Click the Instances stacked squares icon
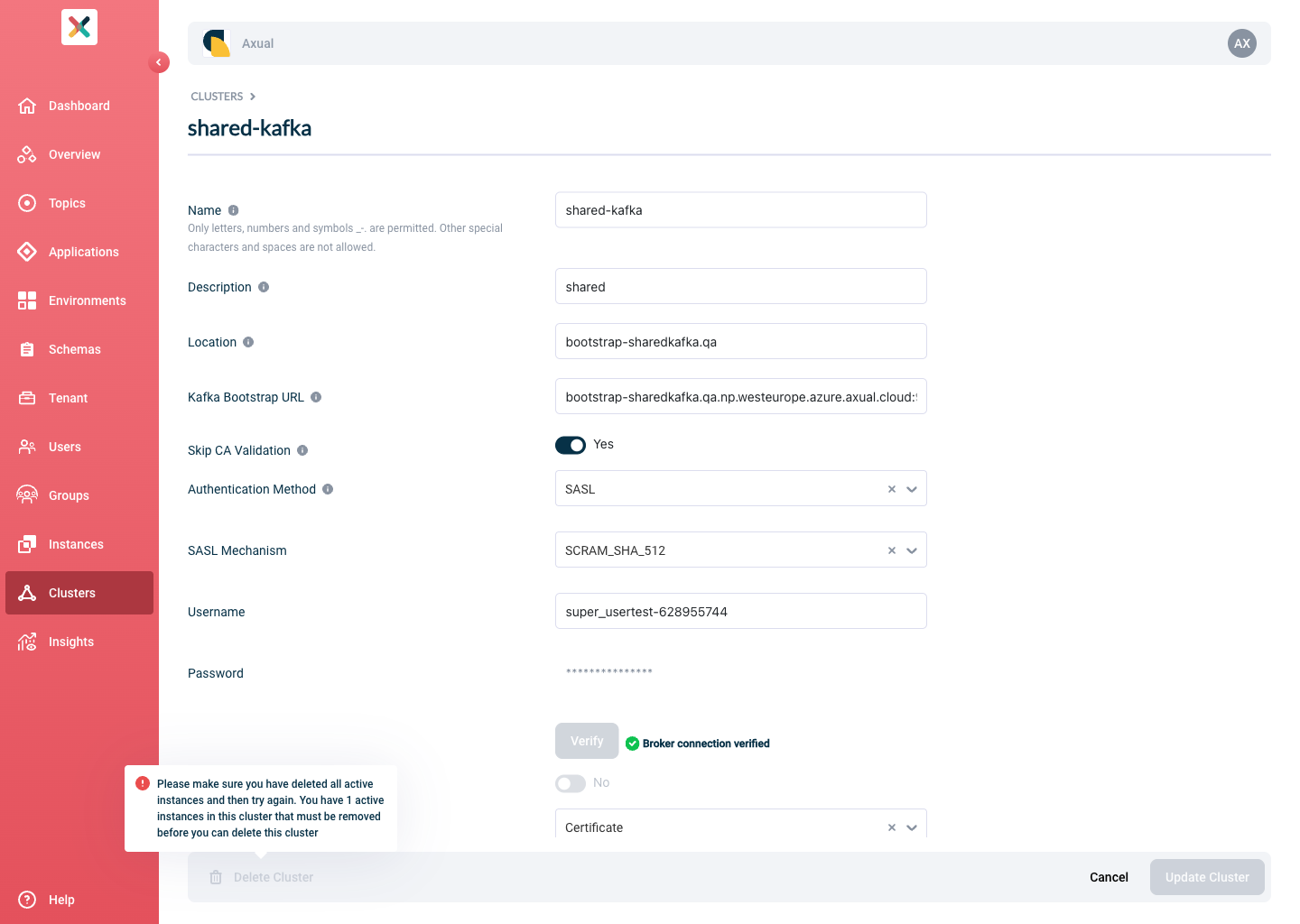1300x924 pixels. tap(27, 544)
